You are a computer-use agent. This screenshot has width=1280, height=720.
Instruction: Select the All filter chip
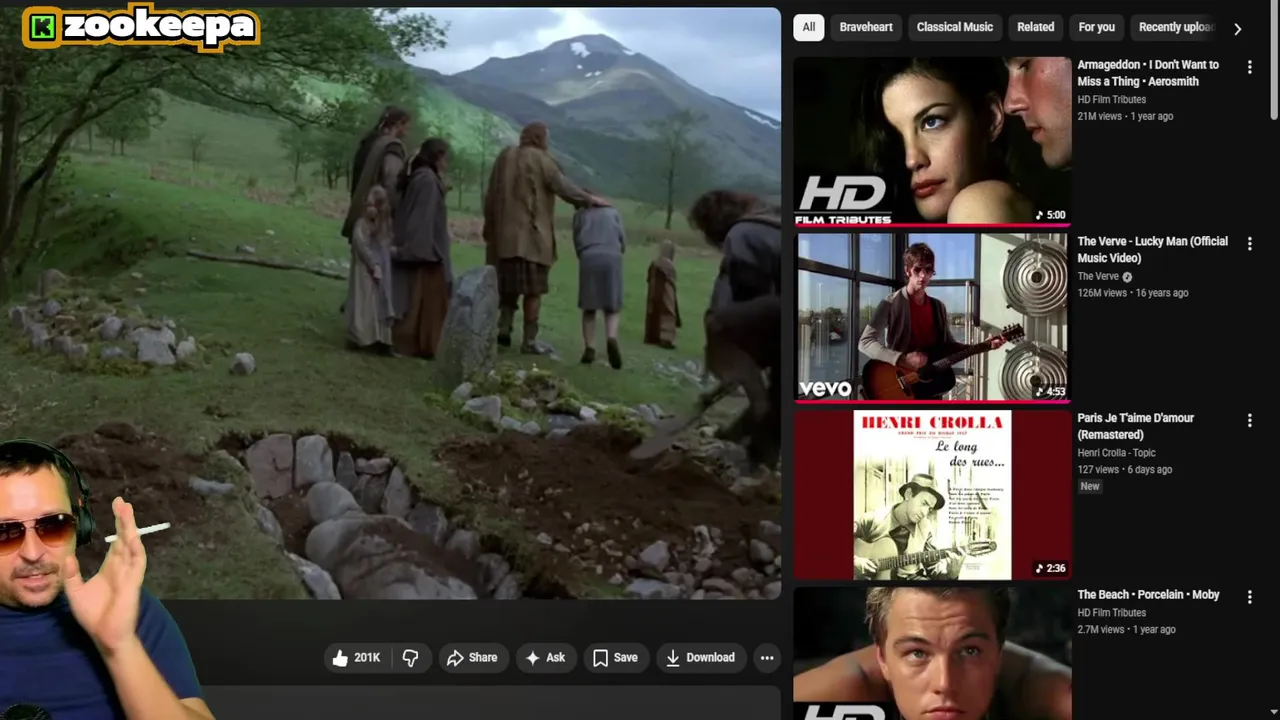click(x=809, y=27)
